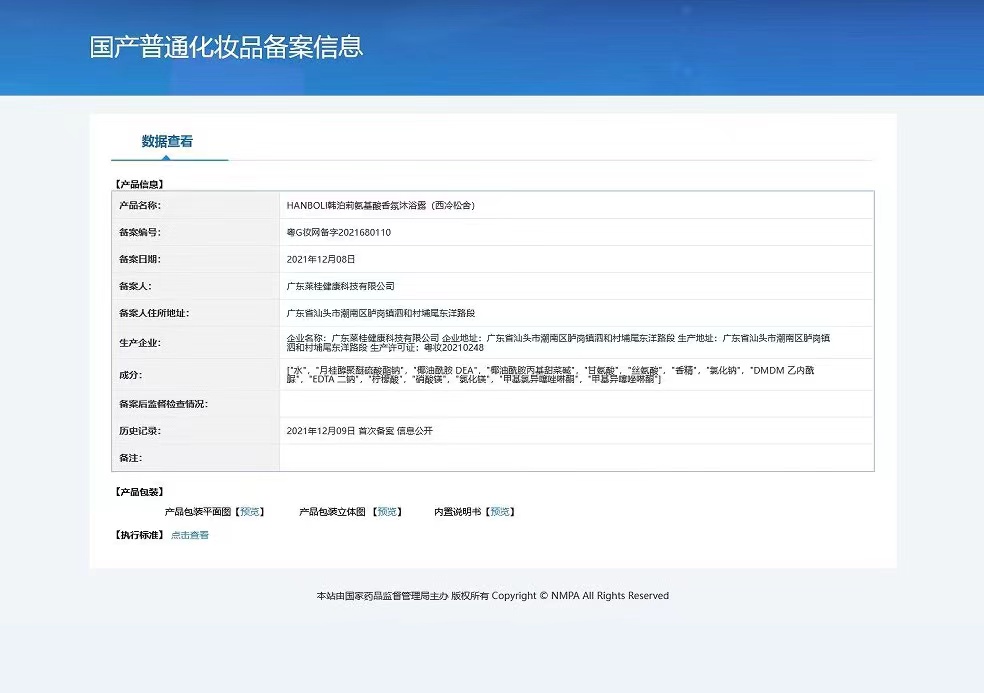Click the filing date 2021年12月08日
Screen dimensions: 984x693
(320, 259)
